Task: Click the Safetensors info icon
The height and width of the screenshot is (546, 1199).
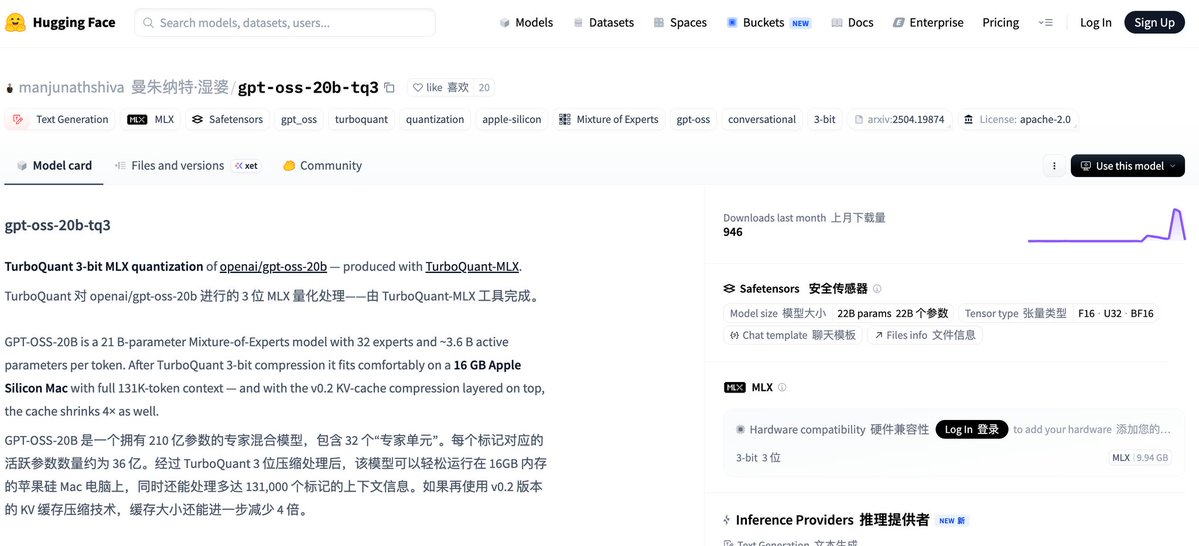Action: pyautogui.click(x=877, y=289)
